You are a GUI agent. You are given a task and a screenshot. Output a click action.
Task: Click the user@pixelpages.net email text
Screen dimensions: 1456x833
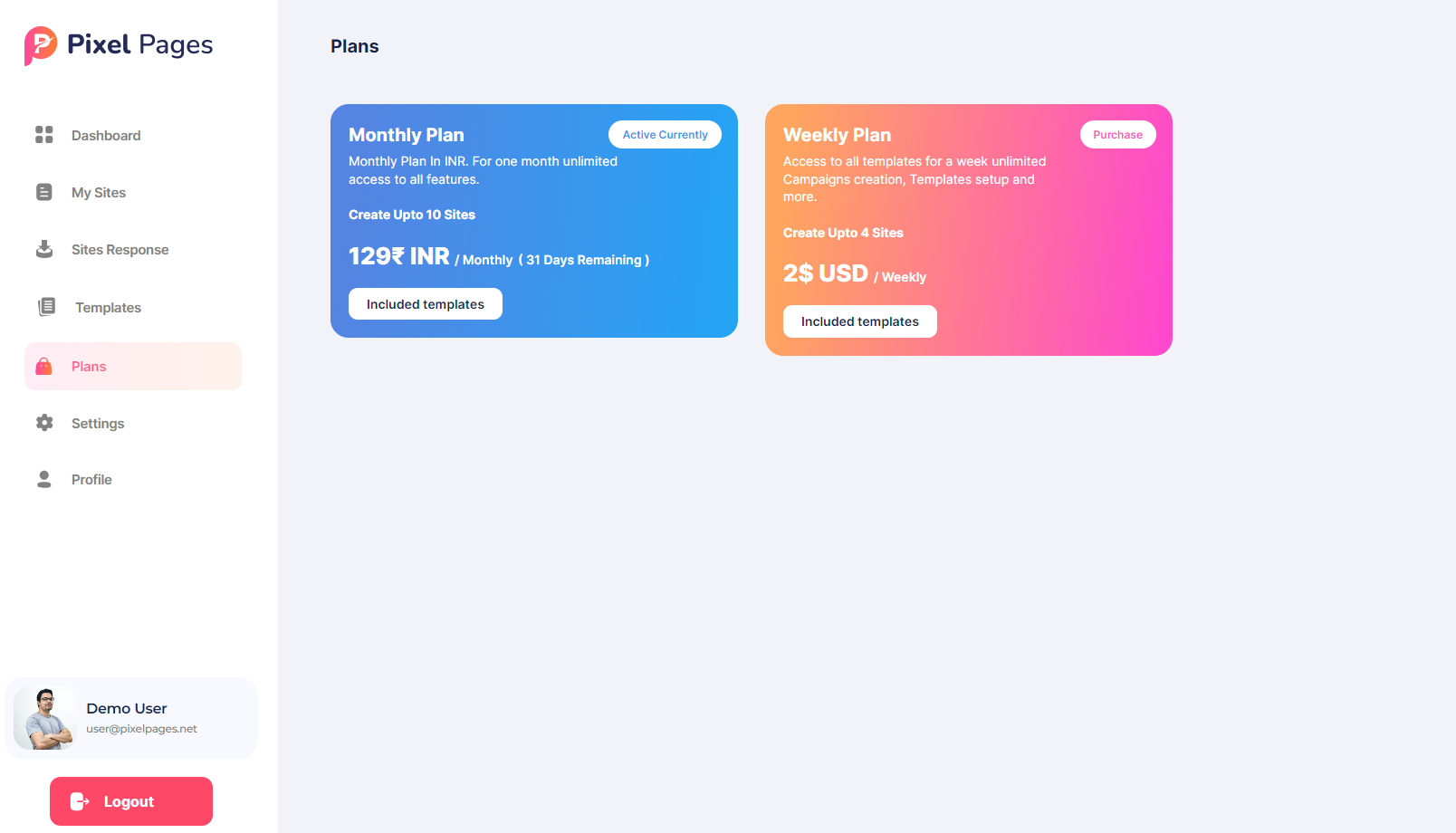coord(141,729)
